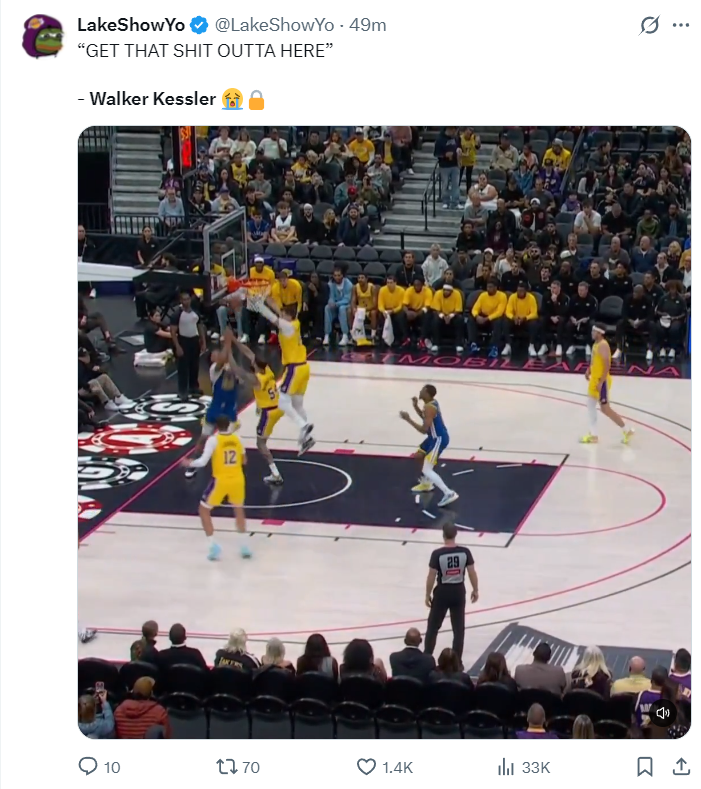Click the 70 reposts count

click(251, 767)
